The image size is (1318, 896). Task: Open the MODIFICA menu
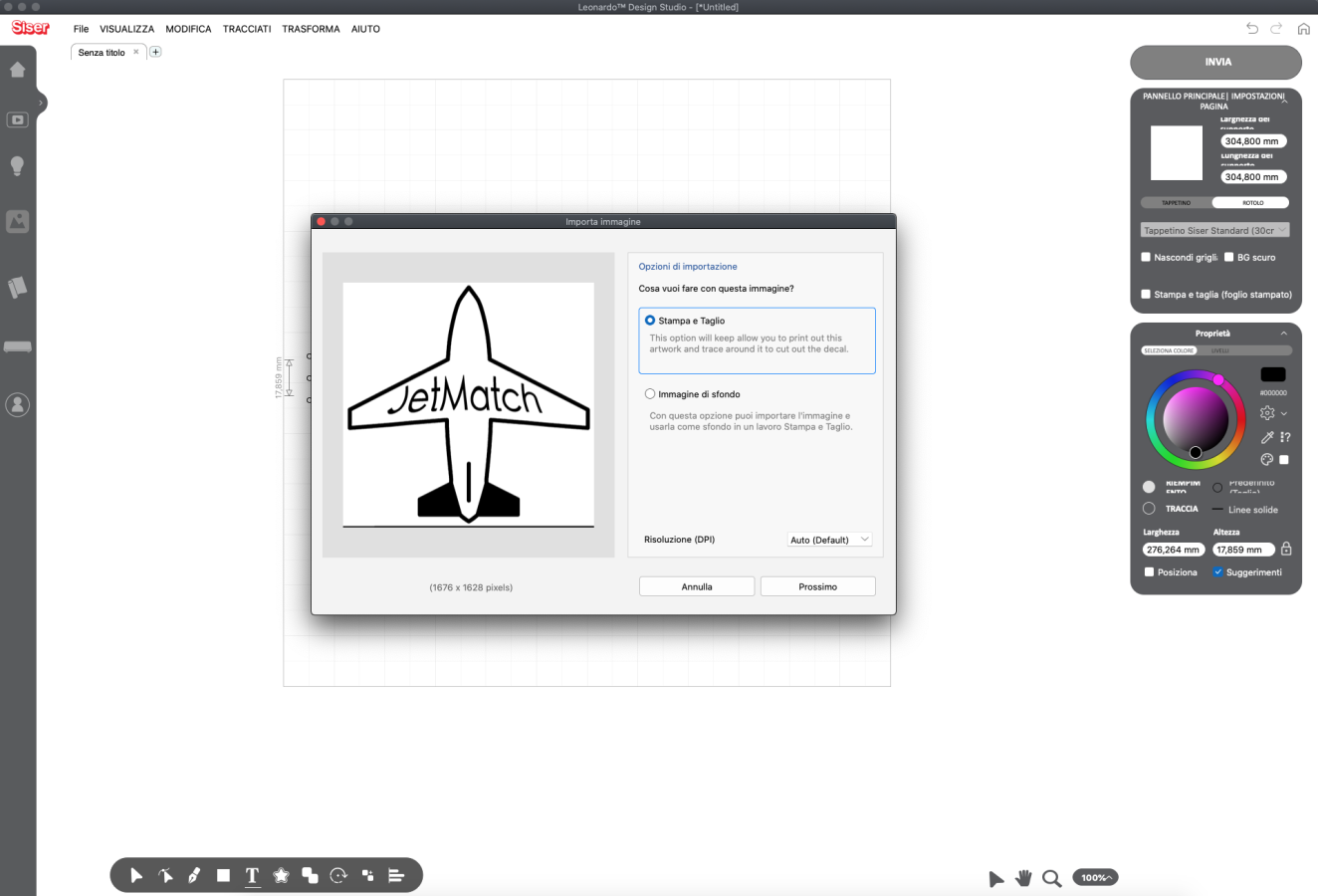click(188, 29)
